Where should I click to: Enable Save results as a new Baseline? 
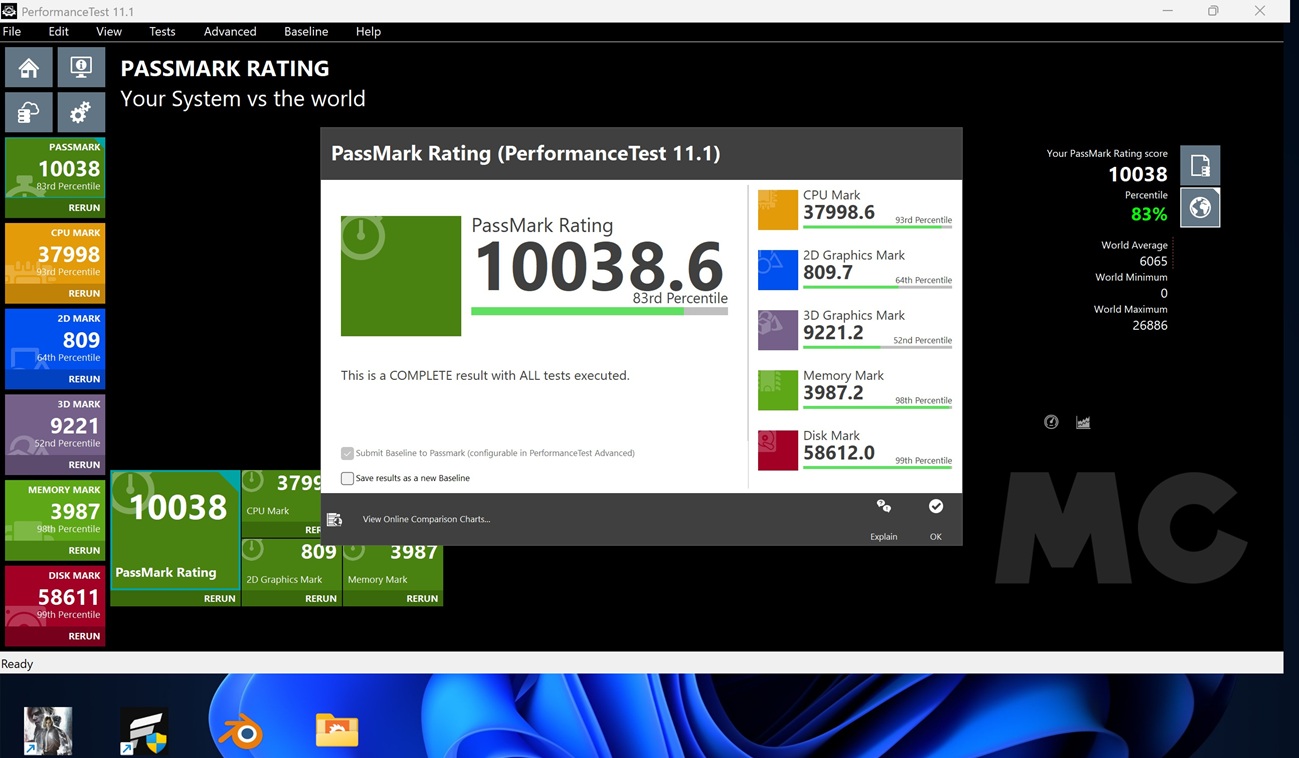[348, 478]
